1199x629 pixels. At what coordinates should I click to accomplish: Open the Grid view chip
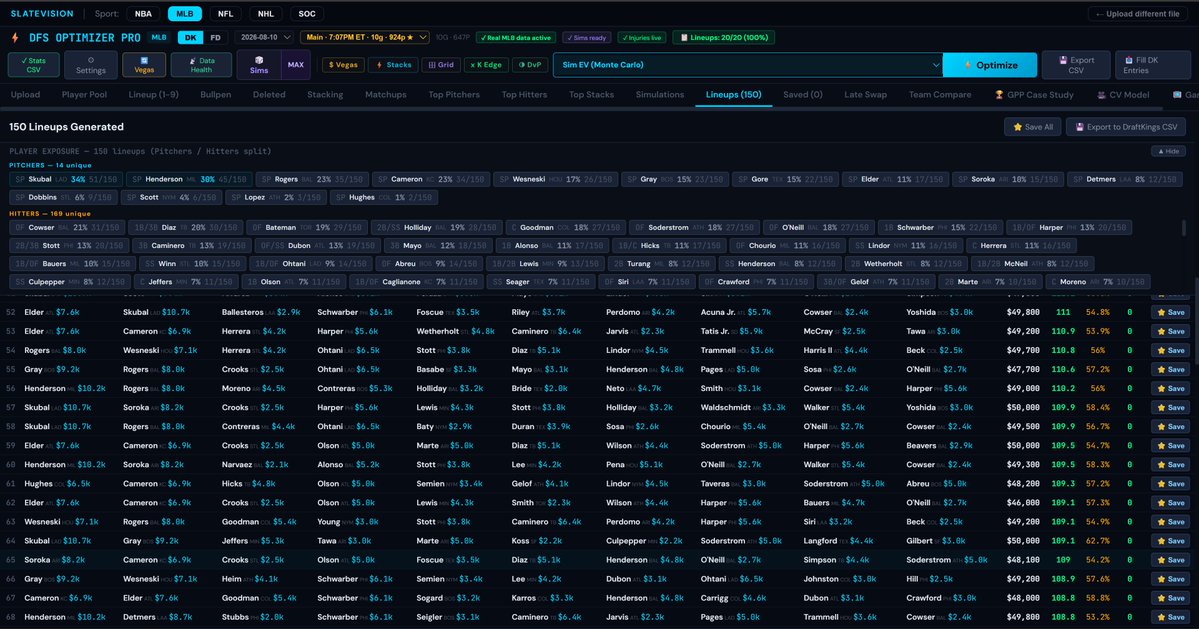[441, 65]
